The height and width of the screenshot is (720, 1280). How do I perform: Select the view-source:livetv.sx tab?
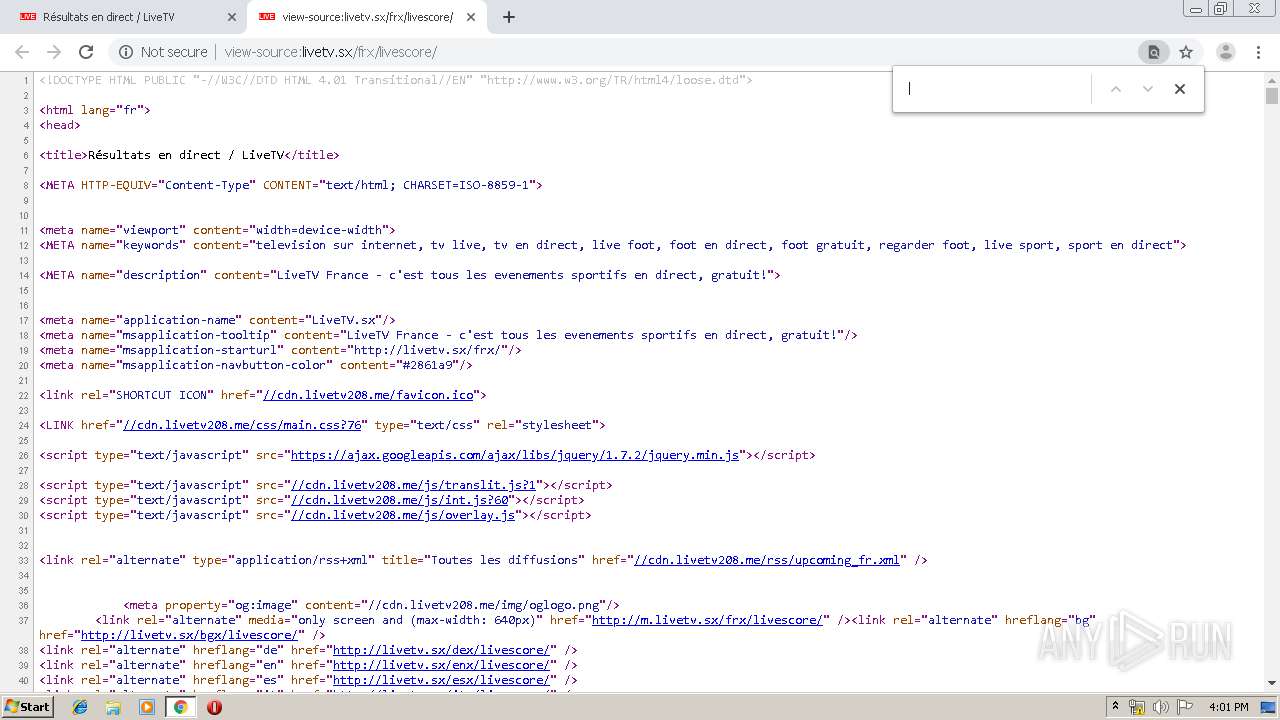[x=367, y=17]
